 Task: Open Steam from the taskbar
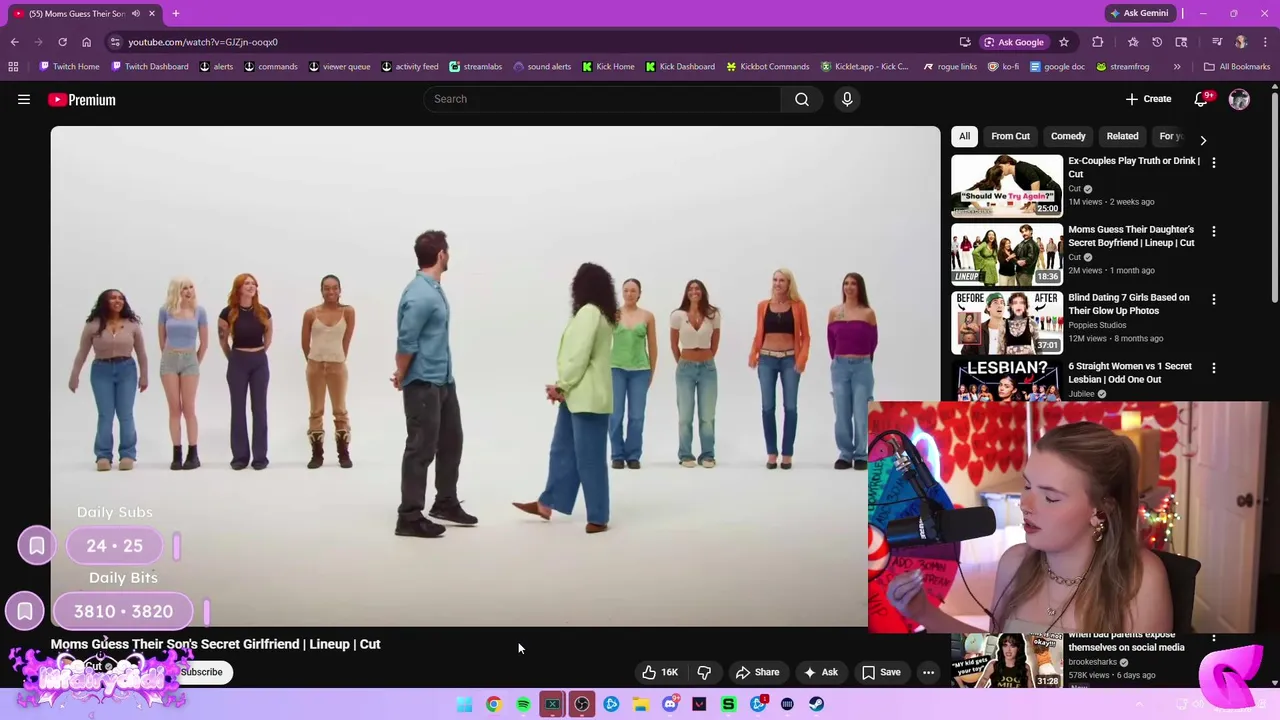coord(816,704)
